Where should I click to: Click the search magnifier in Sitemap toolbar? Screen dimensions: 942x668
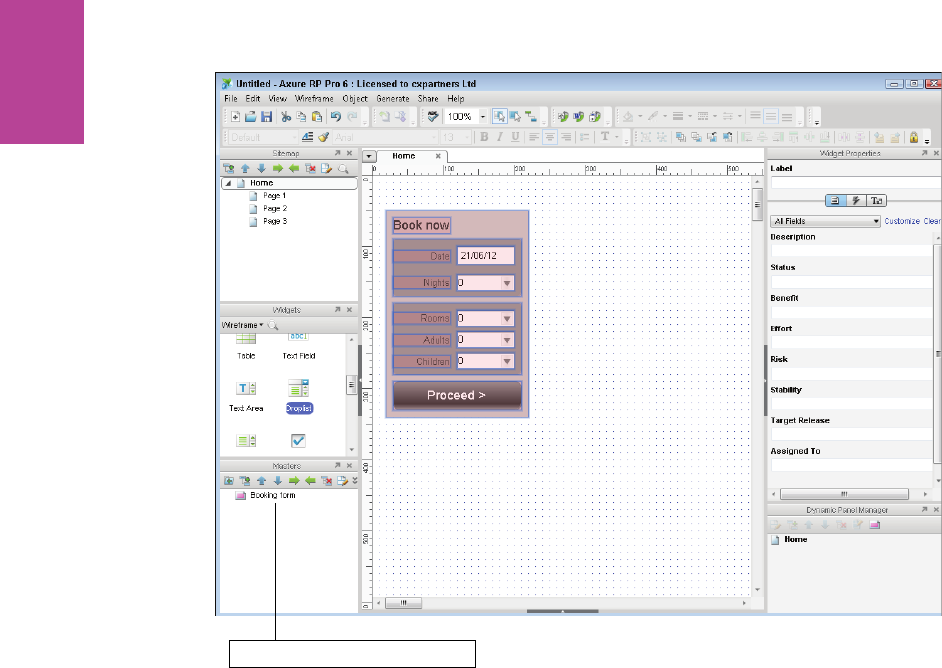(x=342, y=169)
